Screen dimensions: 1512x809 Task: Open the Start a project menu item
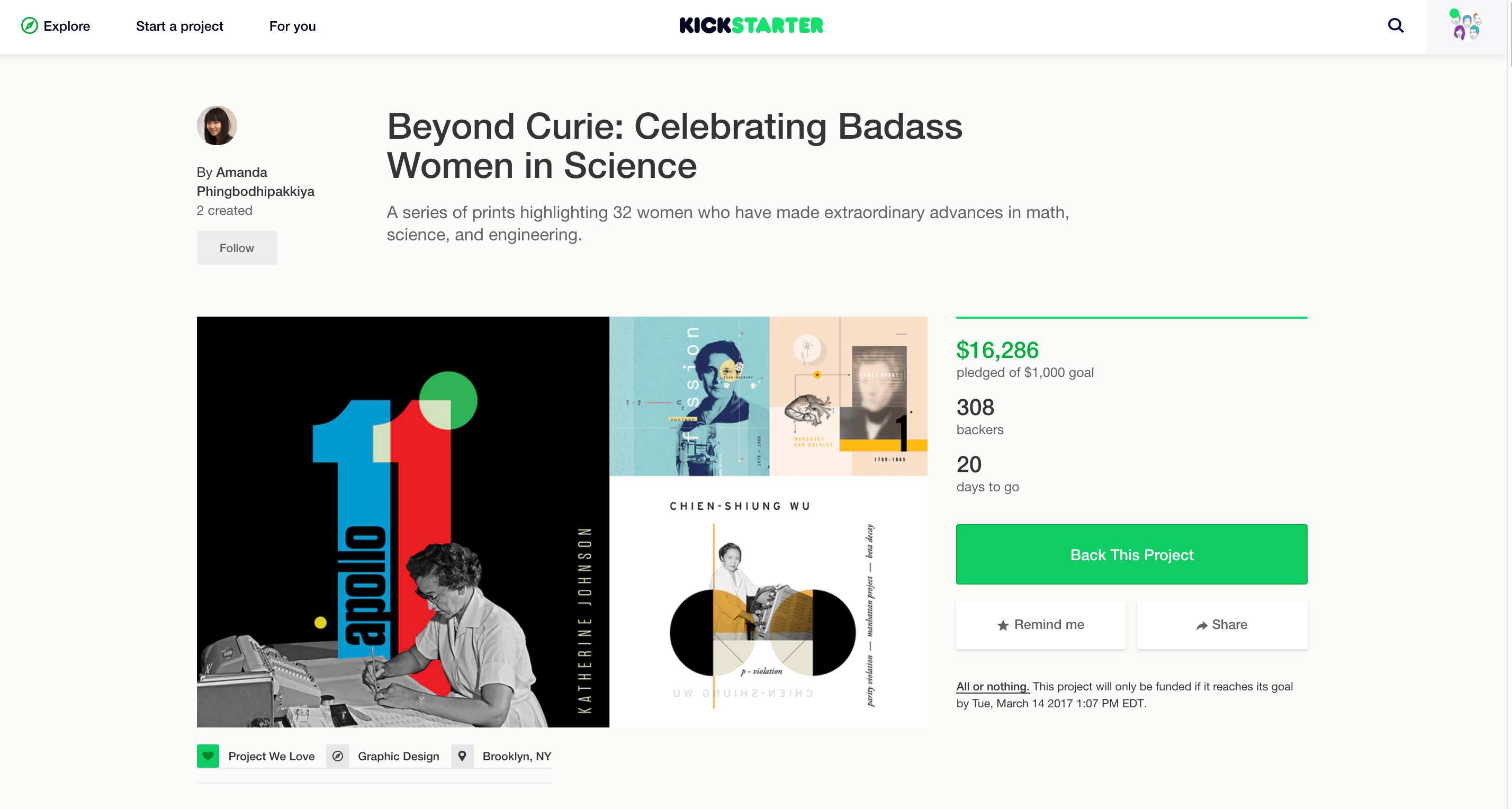[179, 26]
